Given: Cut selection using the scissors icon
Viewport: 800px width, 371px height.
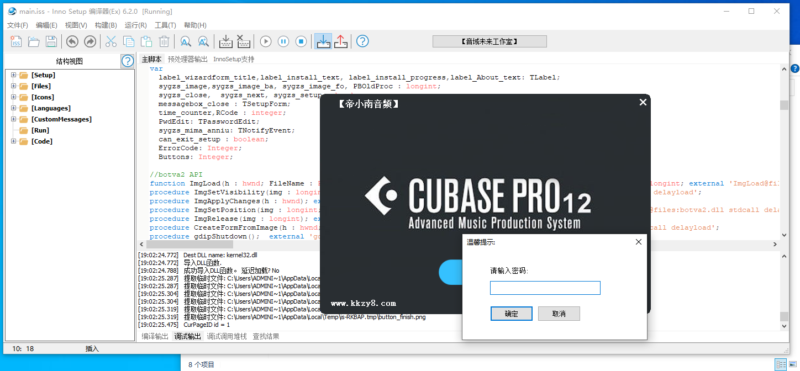Looking at the screenshot, I should click(111, 41).
